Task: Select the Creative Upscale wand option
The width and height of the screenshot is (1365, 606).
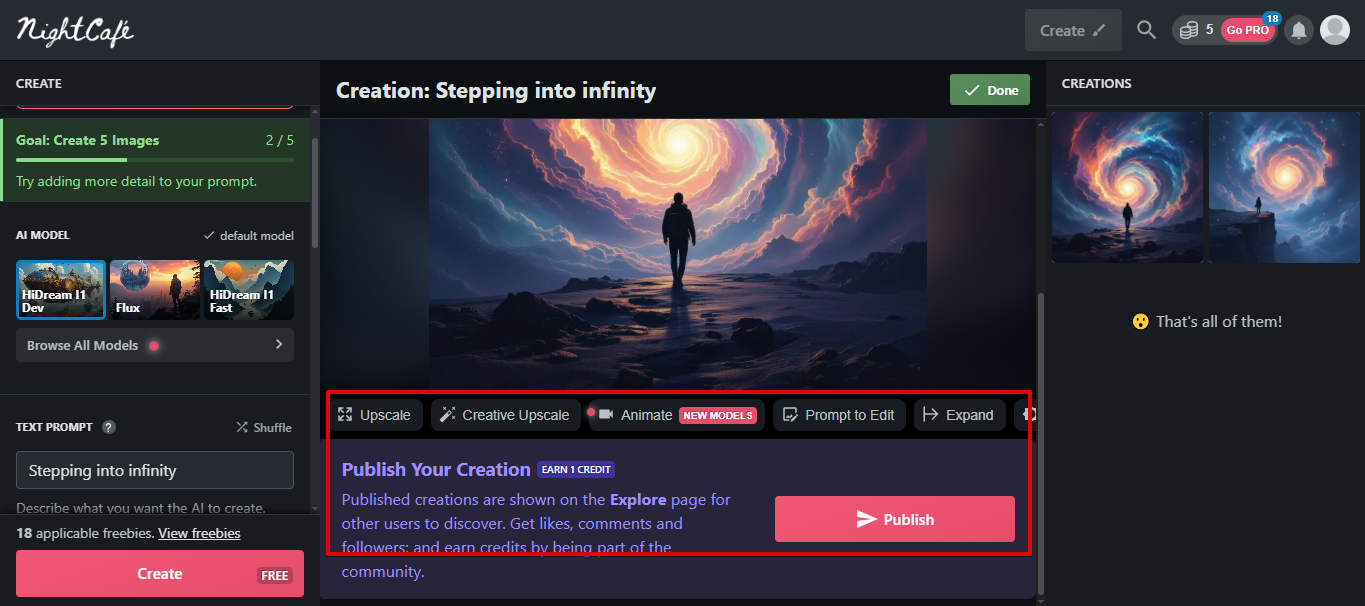Action: click(505, 415)
